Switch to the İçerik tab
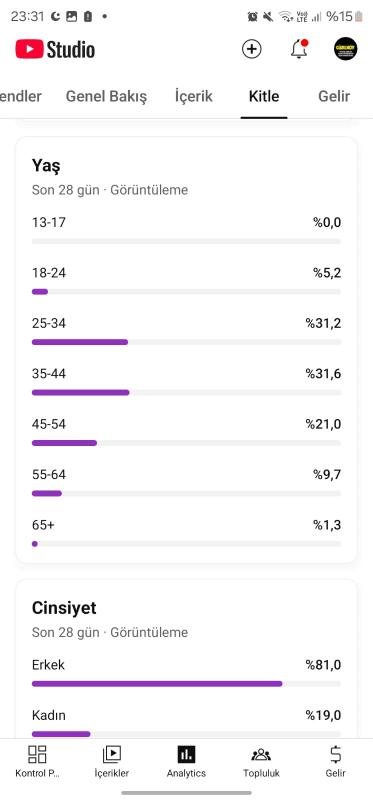 pyautogui.click(x=193, y=96)
